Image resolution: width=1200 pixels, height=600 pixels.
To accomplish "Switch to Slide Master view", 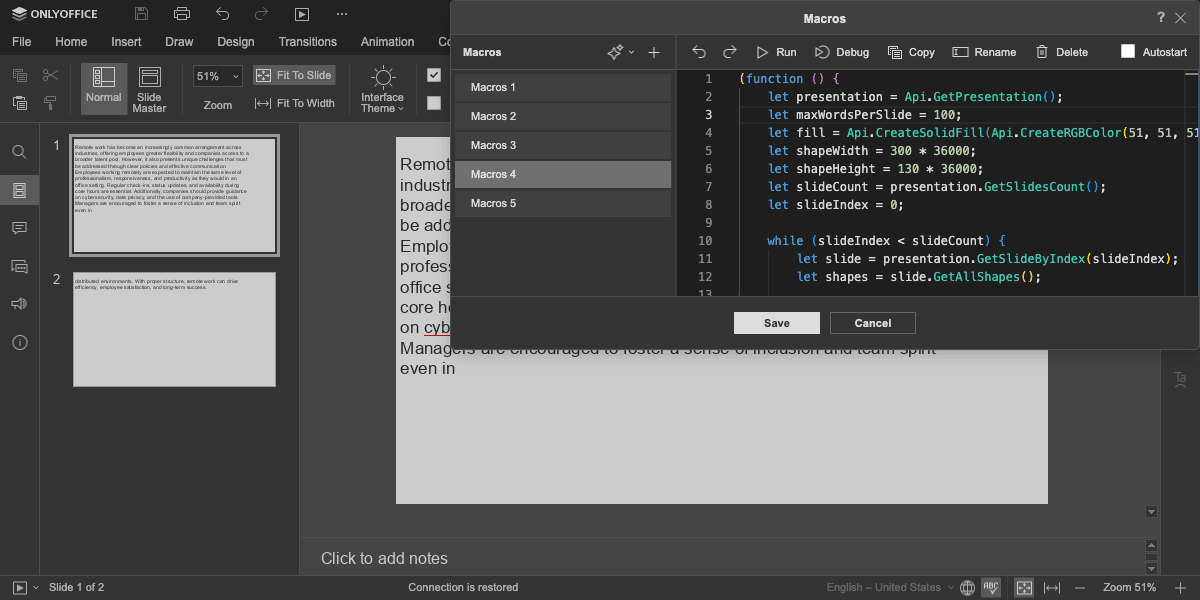I will pyautogui.click(x=149, y=89).
